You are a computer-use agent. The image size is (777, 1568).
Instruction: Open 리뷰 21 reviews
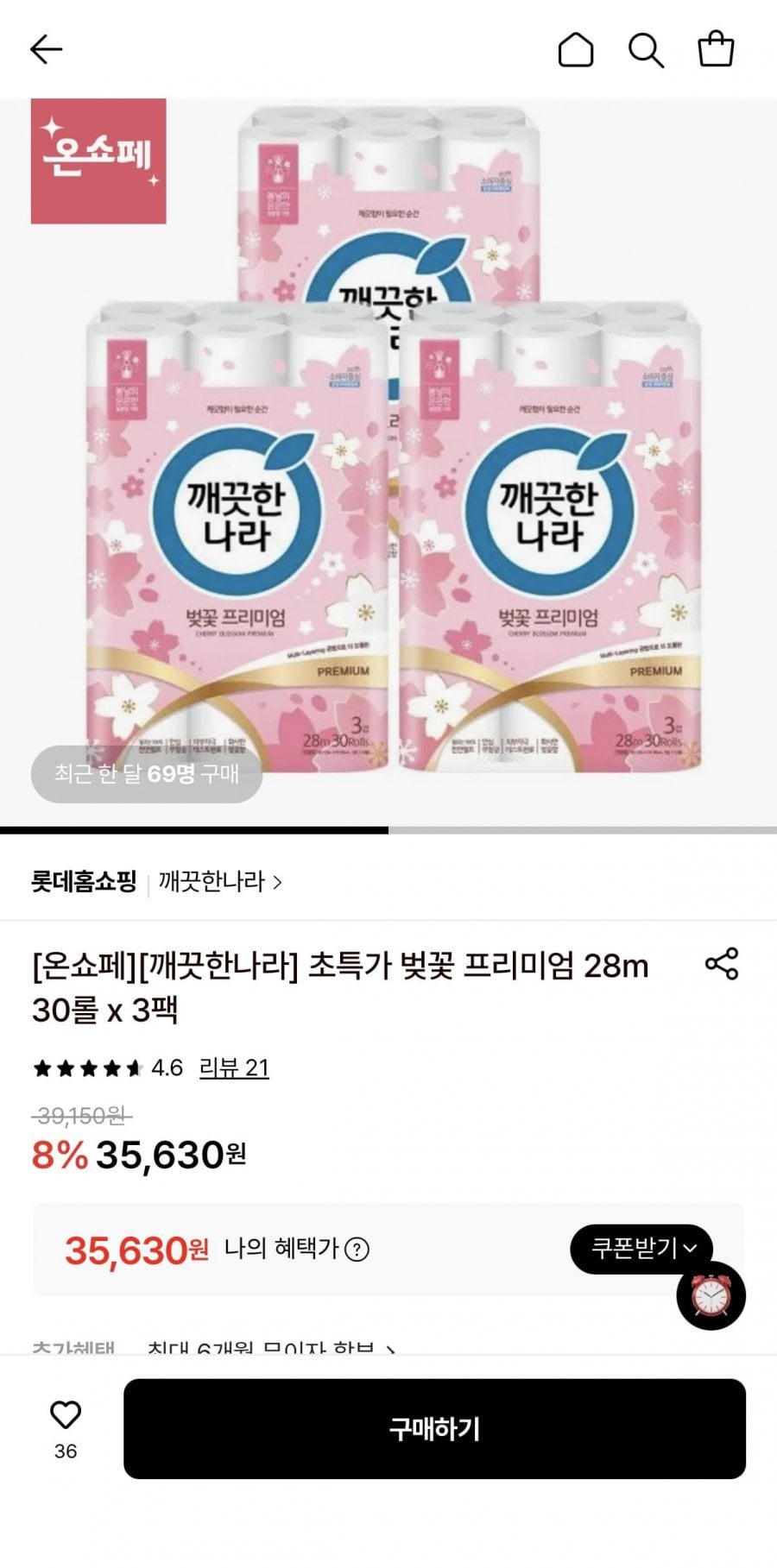234,1068
